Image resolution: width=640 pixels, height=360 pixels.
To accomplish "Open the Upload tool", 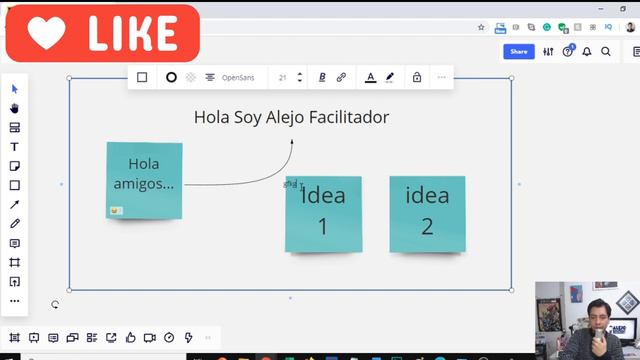I will pos(15,282).
